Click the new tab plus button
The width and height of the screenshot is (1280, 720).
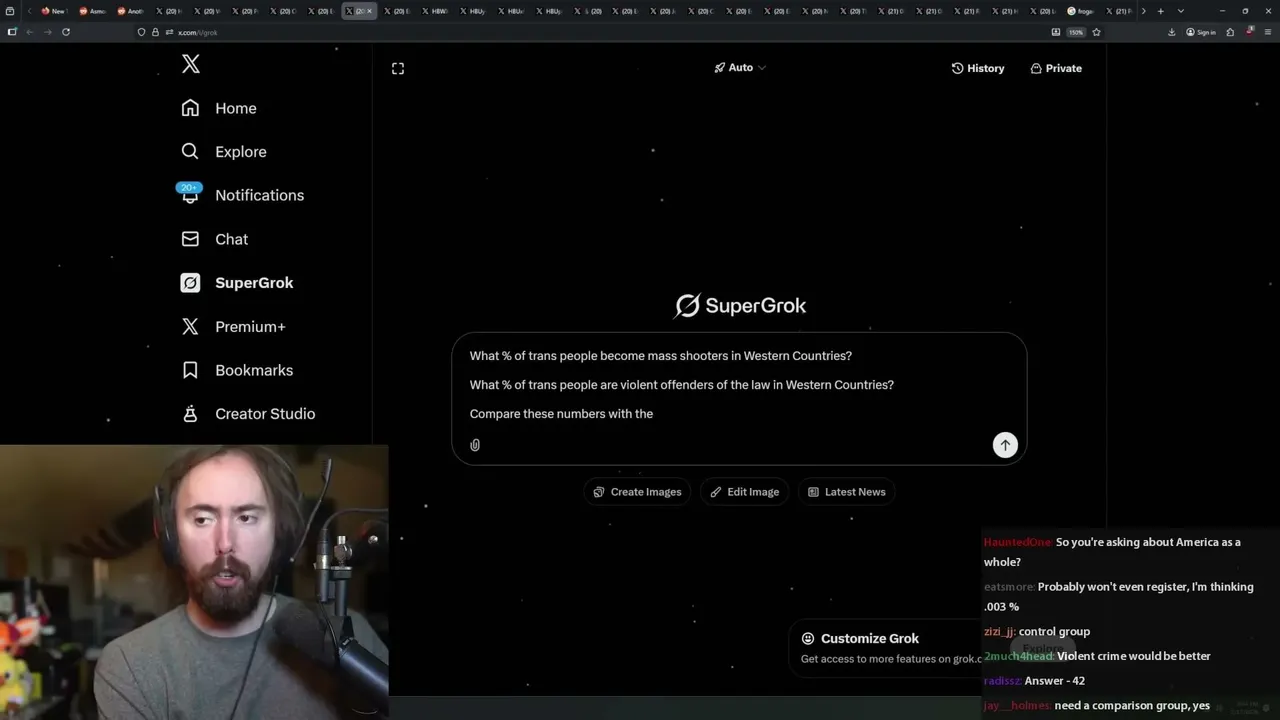click(1160, 11)
